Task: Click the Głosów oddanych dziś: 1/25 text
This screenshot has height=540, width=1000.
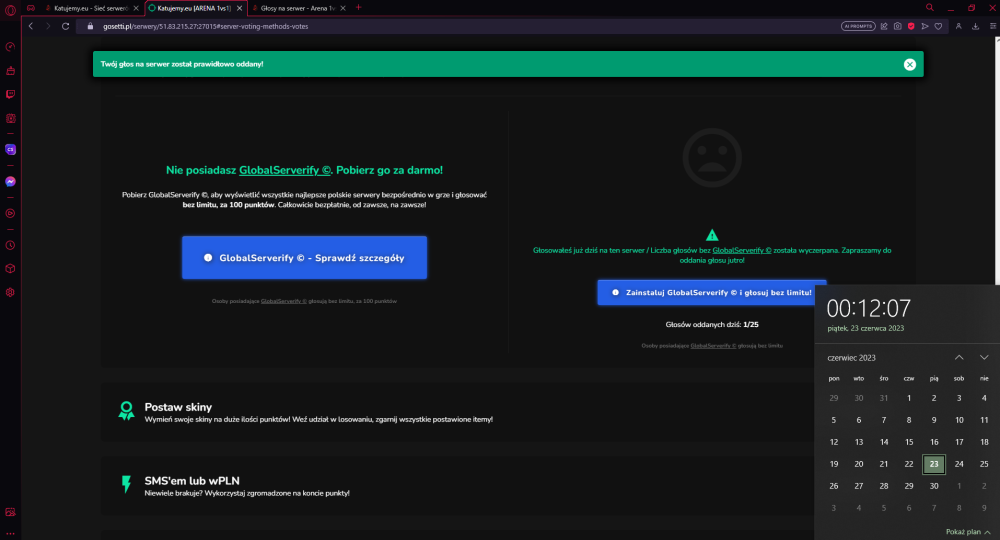Action: pos(712,325)
